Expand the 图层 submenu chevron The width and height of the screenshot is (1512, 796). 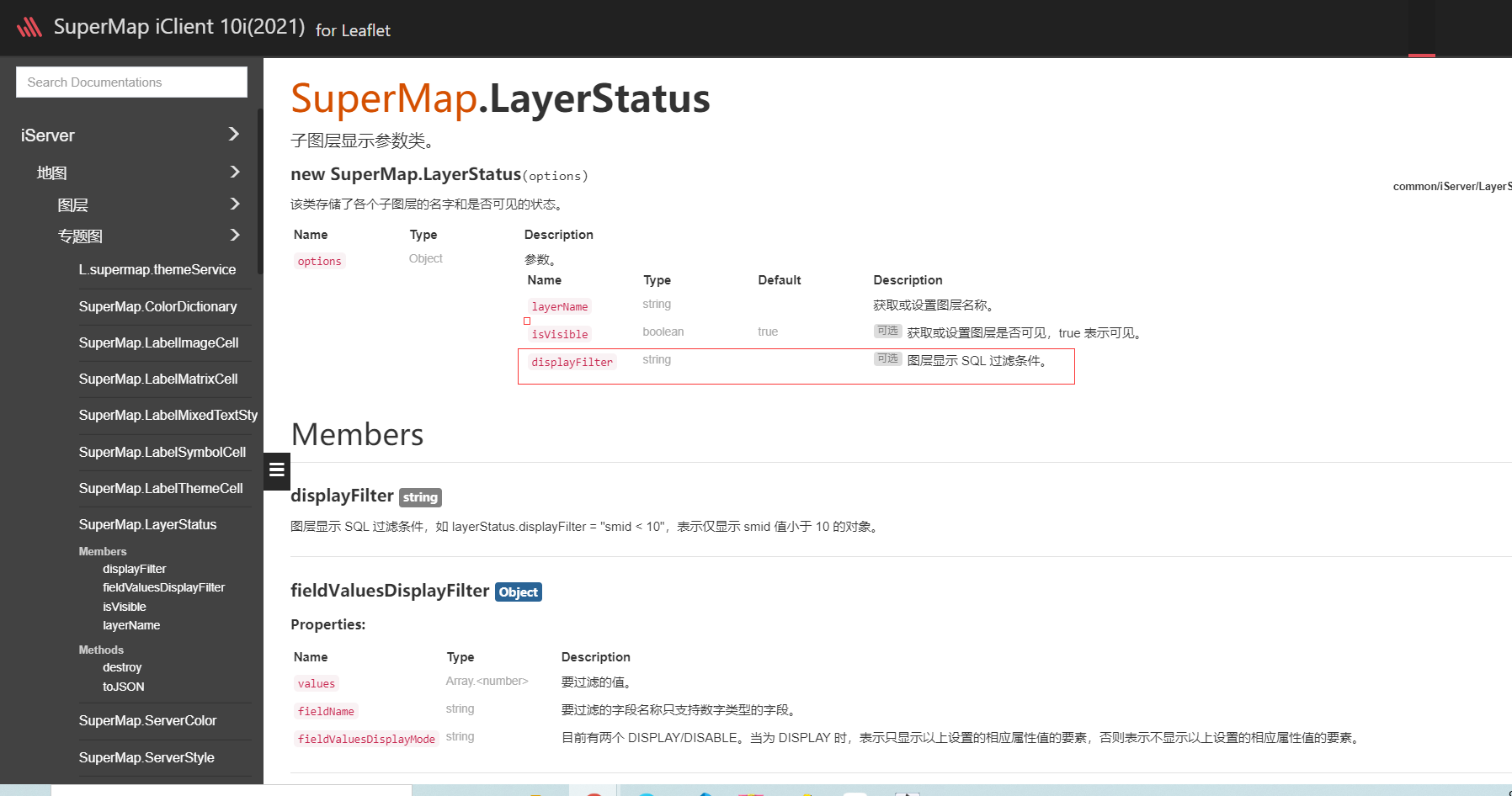[235, 204]
